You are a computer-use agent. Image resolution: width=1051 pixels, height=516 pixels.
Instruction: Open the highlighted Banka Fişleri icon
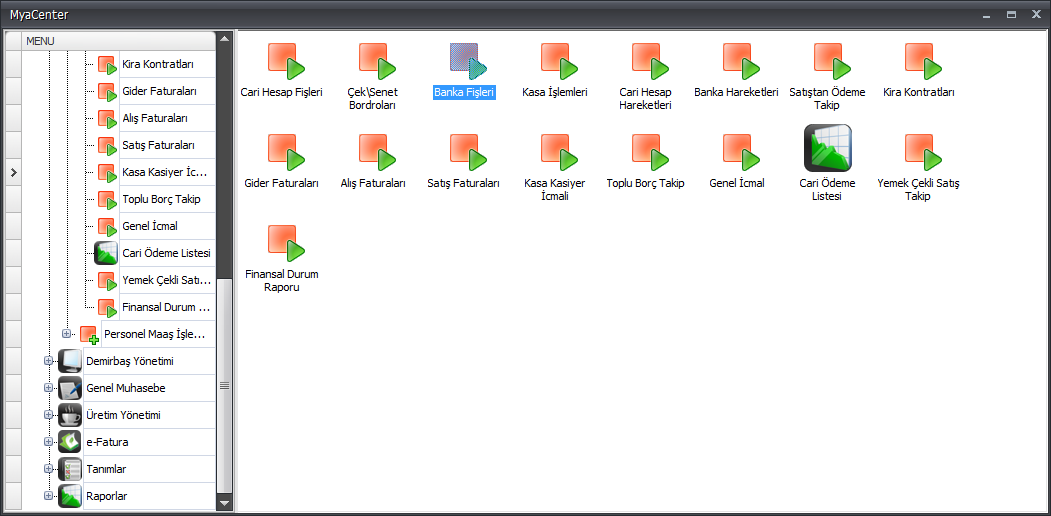[468, 62]
